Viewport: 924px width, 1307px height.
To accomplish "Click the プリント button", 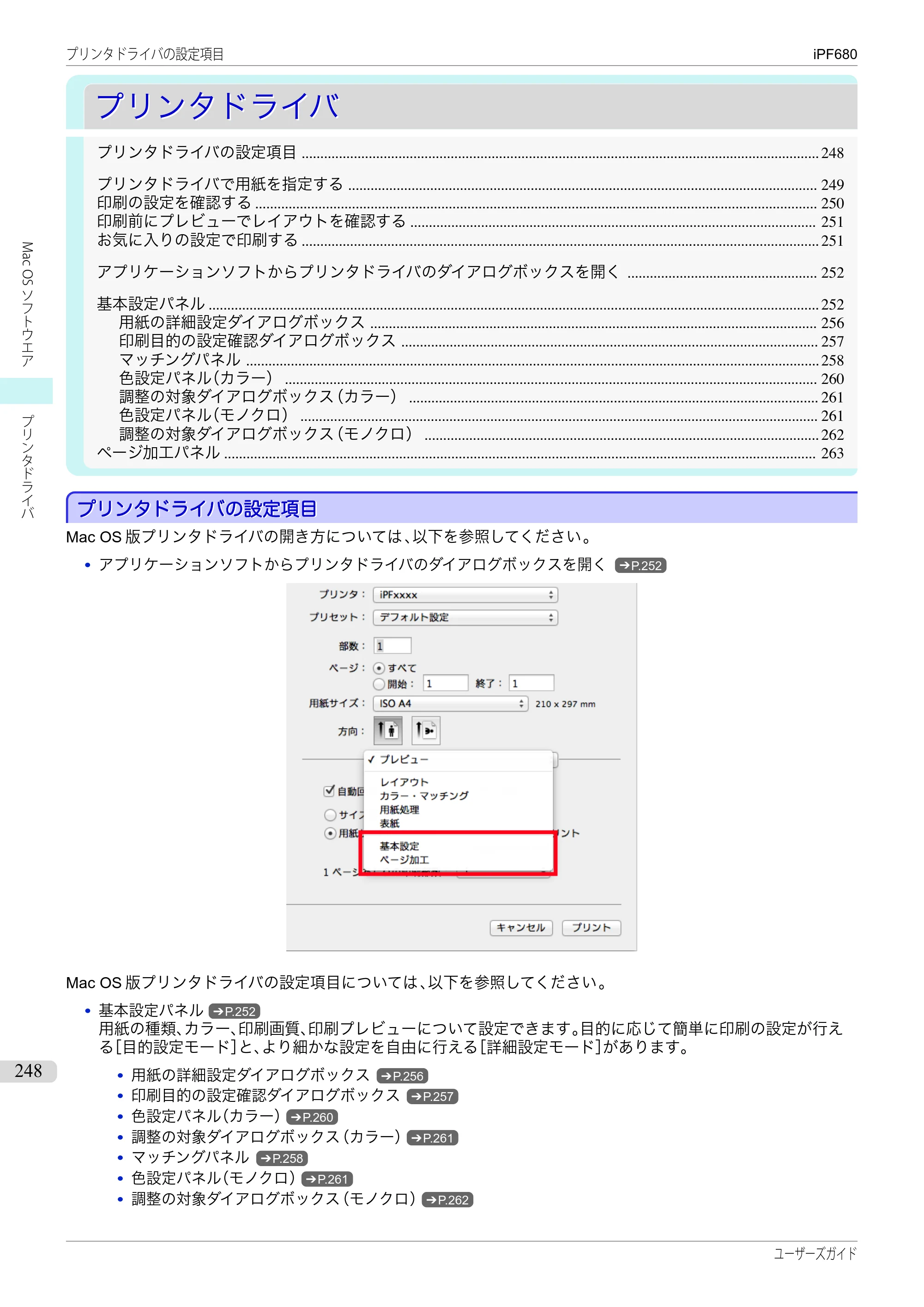I will coord(591,928).
